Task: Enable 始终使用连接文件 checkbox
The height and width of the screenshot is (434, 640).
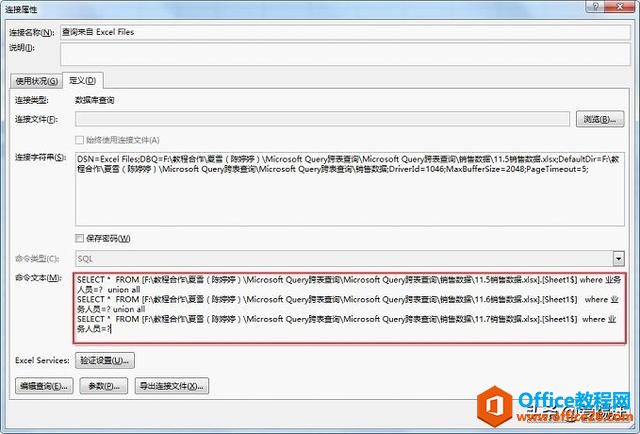Action: pyautogui.click(x=80, y=140)
